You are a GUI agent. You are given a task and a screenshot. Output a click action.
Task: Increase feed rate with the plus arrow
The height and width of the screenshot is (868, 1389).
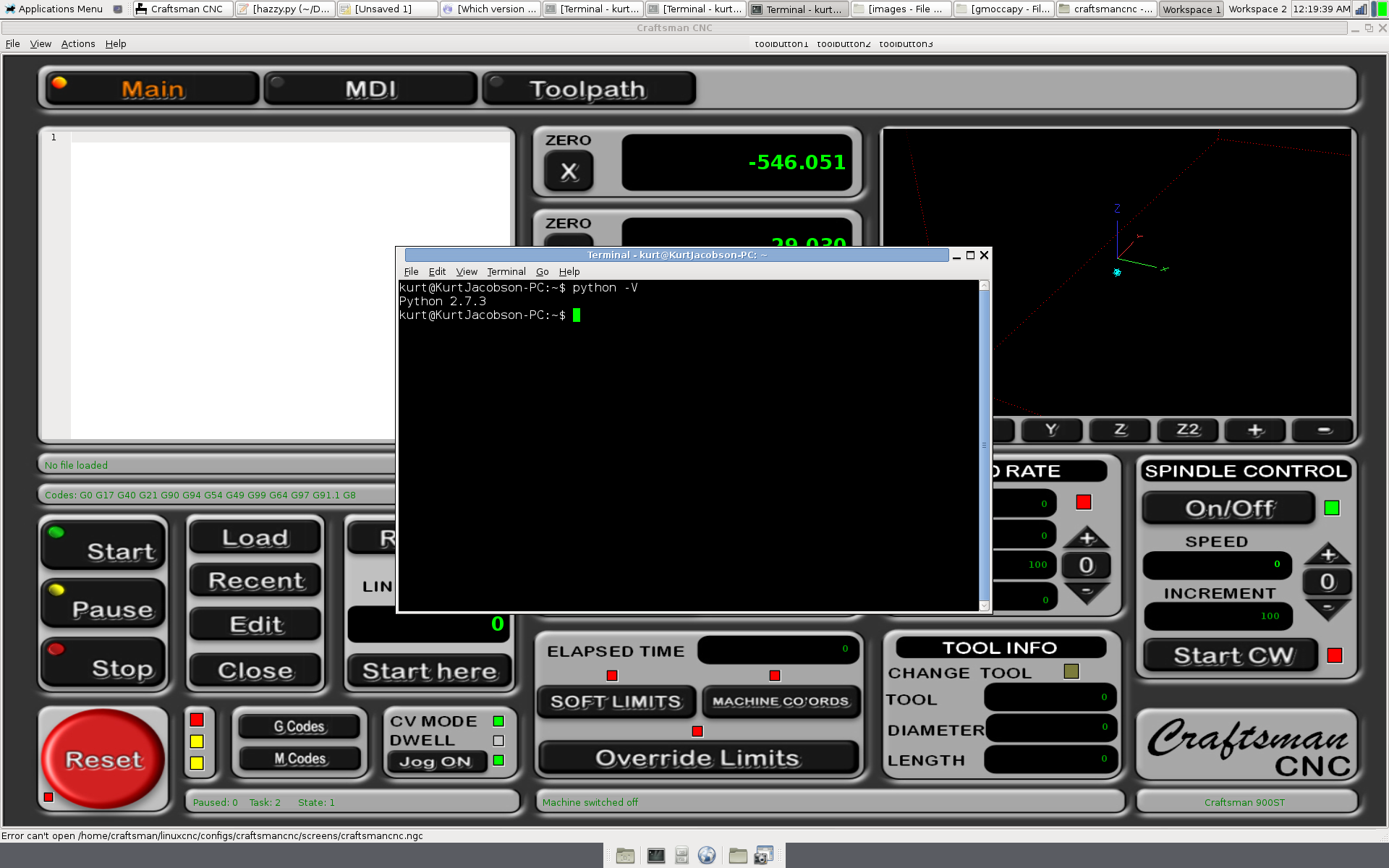point(1087,537)
